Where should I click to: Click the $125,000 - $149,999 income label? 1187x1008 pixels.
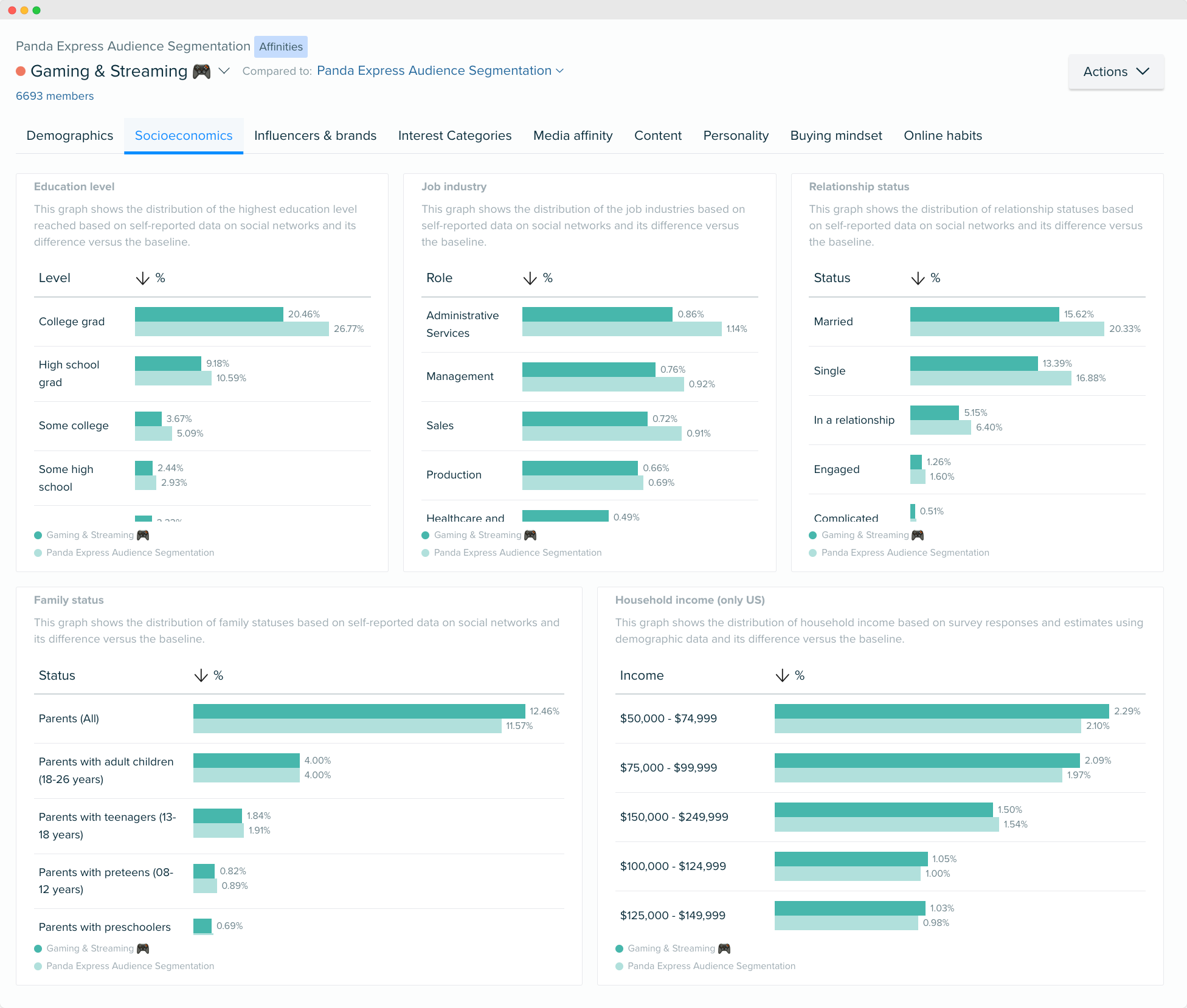tap(673, 916)
